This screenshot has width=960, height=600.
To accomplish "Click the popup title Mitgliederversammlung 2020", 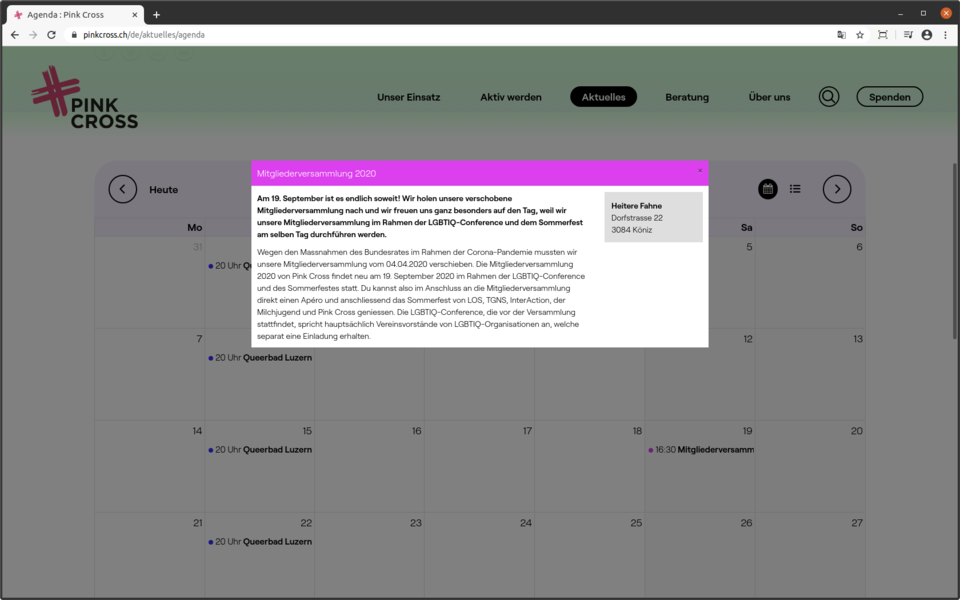I will (317, 173).
